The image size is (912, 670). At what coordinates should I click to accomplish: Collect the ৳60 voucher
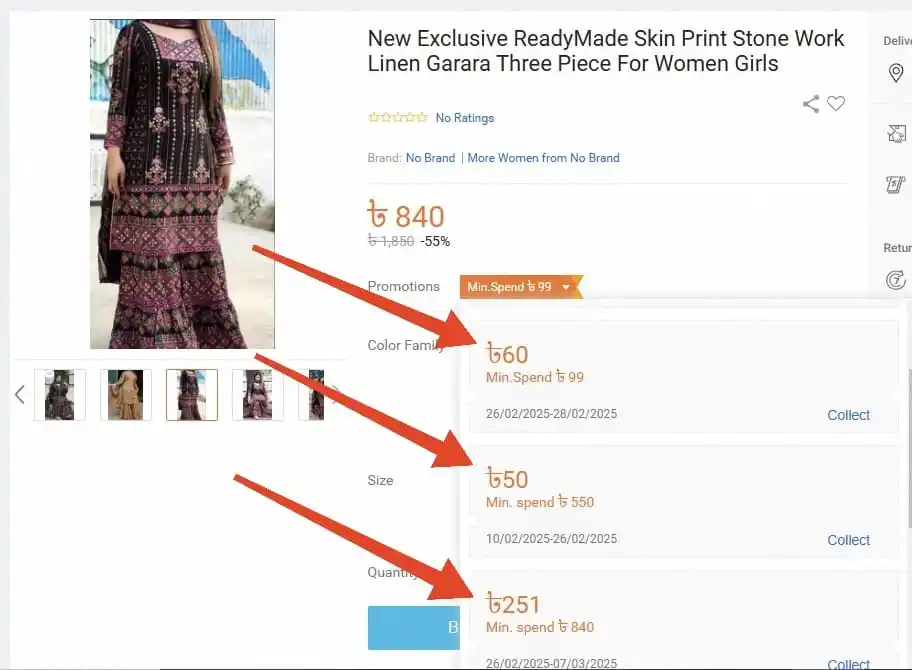click(849, 415)
